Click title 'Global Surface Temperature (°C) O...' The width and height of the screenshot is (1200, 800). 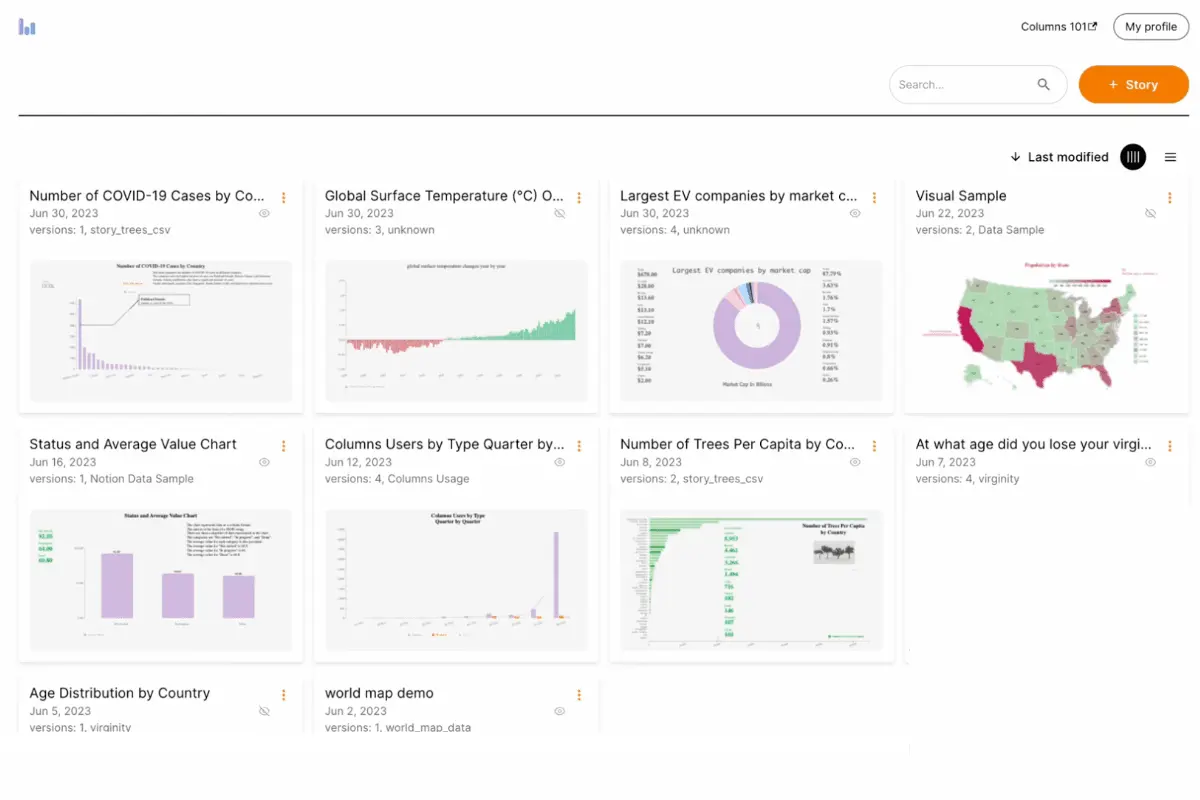[445, 196]
